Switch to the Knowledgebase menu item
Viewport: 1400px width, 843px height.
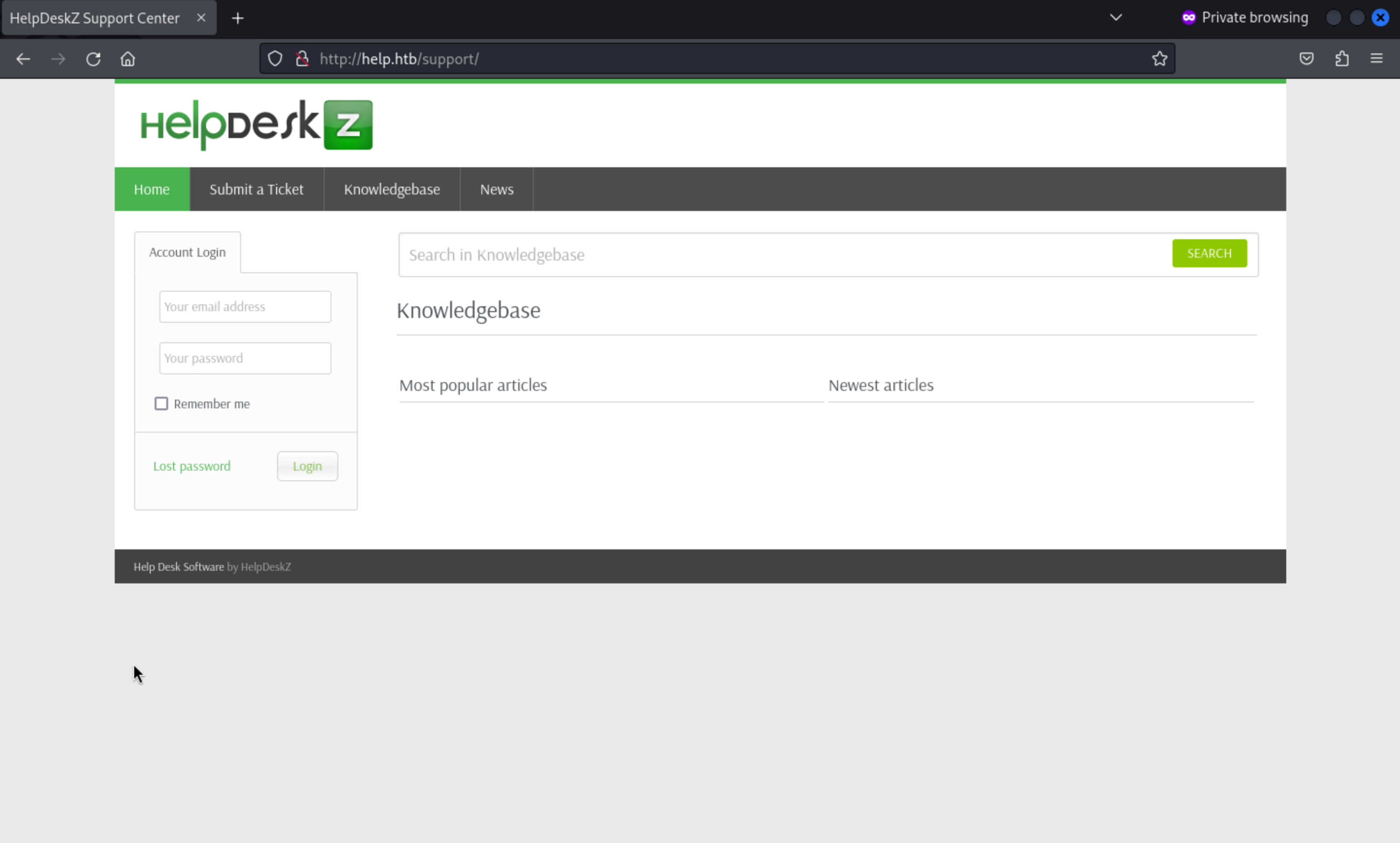tap(391, 189)
